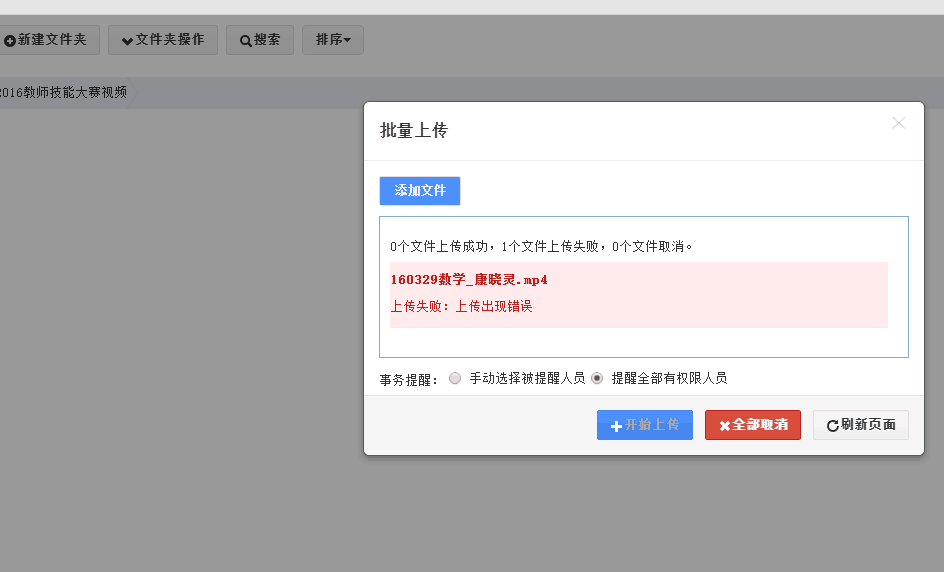Click the 事务提醒 label
Viewport: 944px width, 572px height.
(409, 380)
